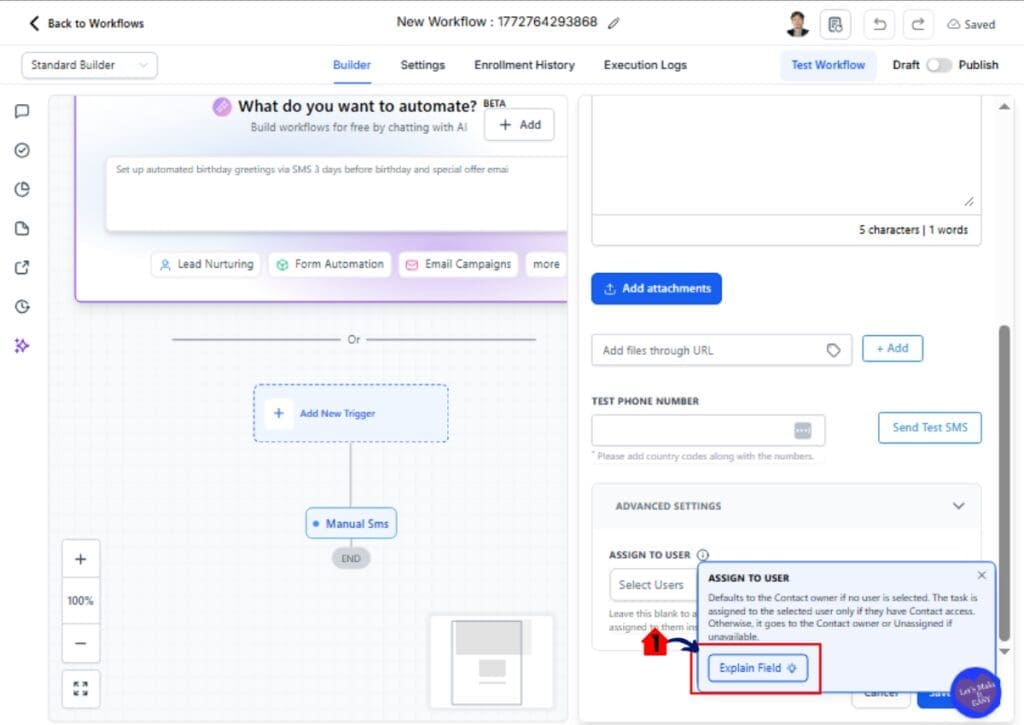Open the external link sidebar icon
The width and height of the screenshot is (1024, 725).
22,267
